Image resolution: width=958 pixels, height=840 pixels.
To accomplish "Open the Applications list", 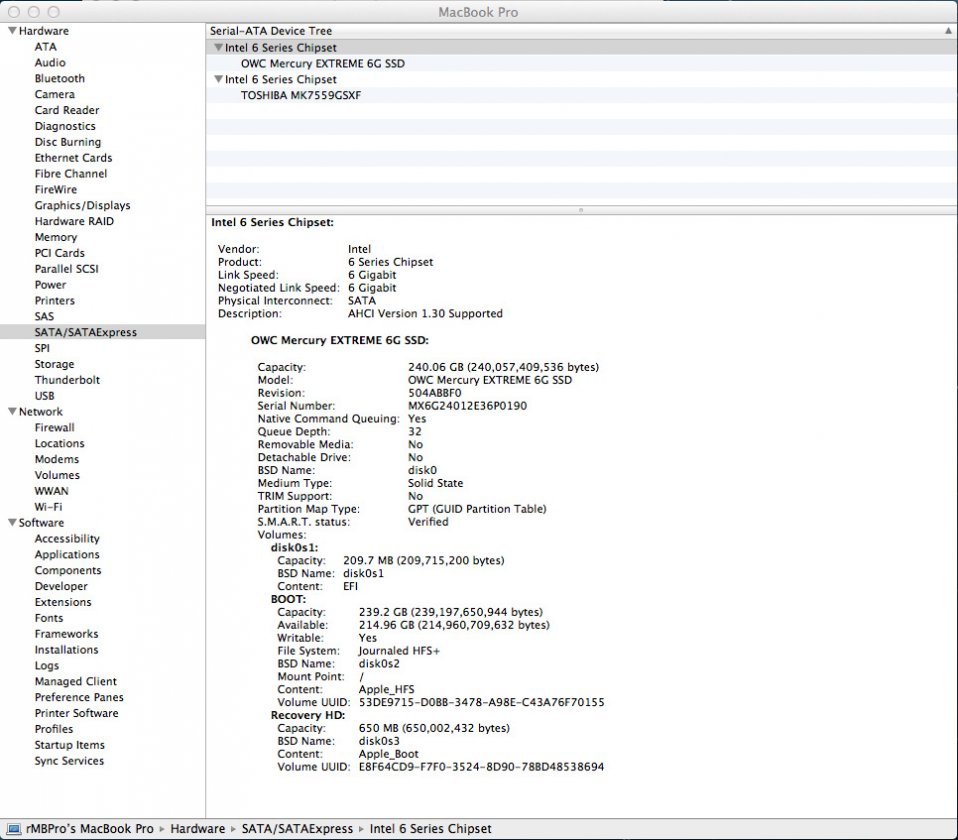I will coord(67,555).
